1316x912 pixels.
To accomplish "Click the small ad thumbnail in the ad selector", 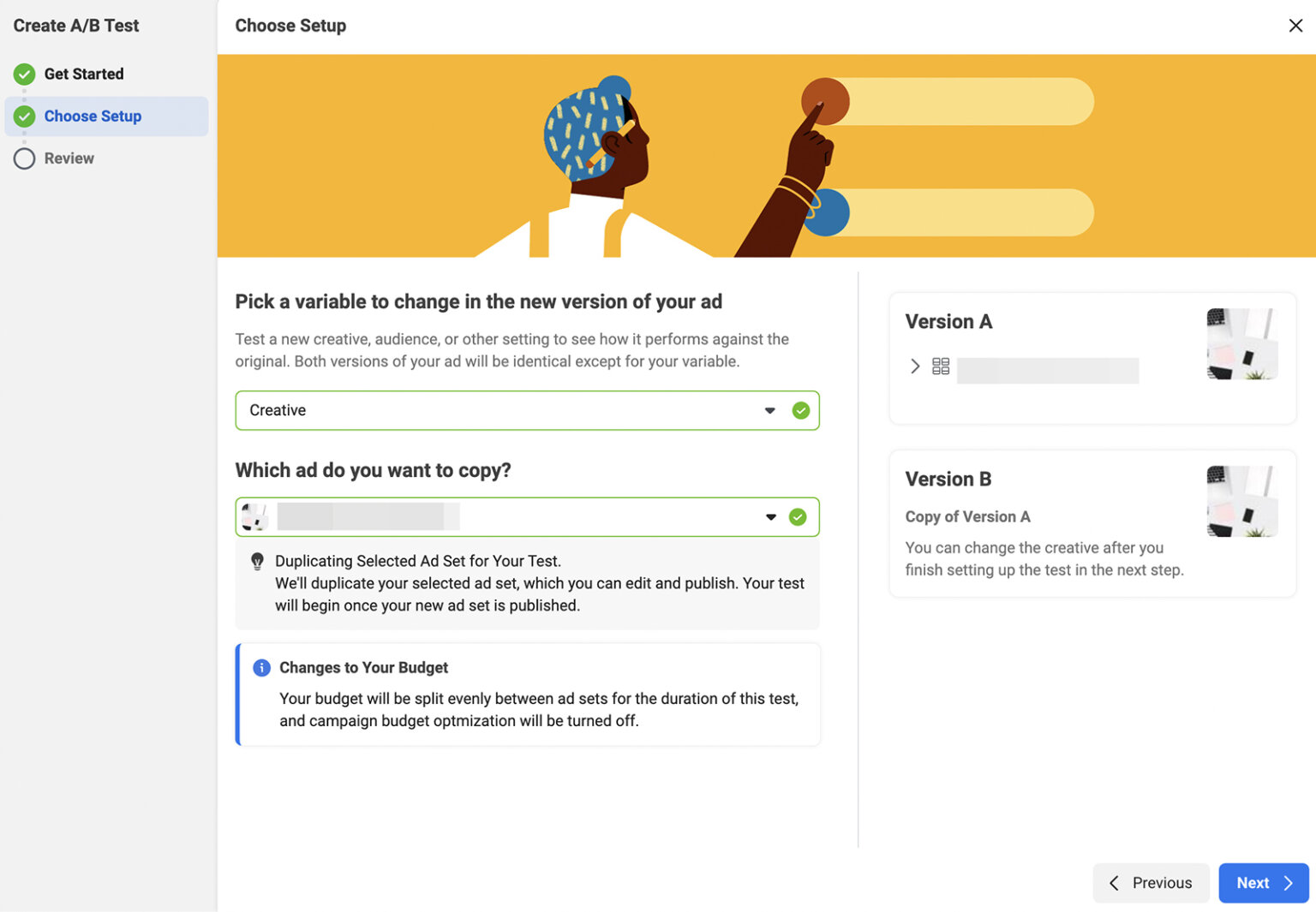I will 254,517.
